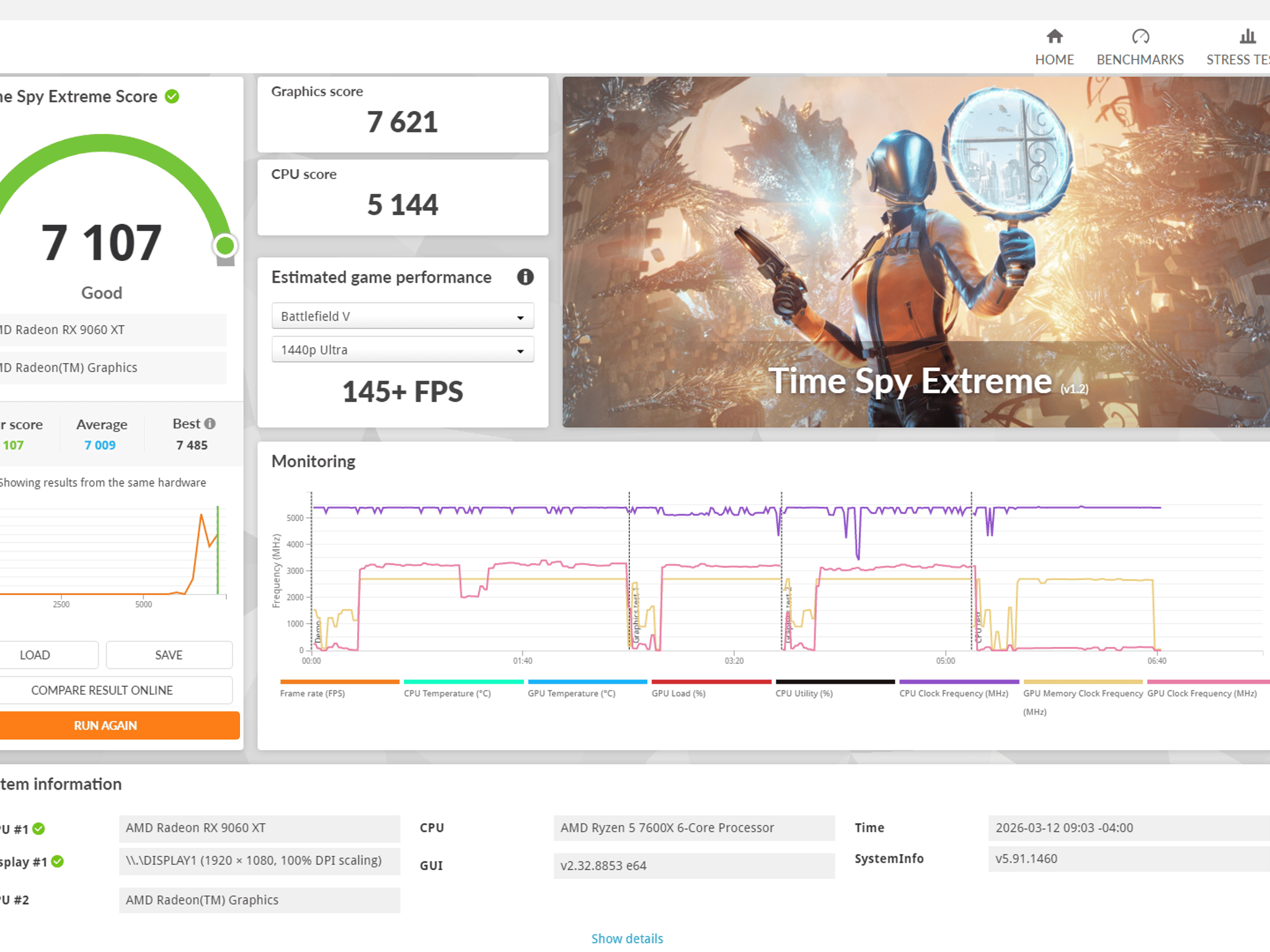The image size is (1270, 952).
Task: Click the Radeon(TM) Graphics row under gauge
Action: 113,368
